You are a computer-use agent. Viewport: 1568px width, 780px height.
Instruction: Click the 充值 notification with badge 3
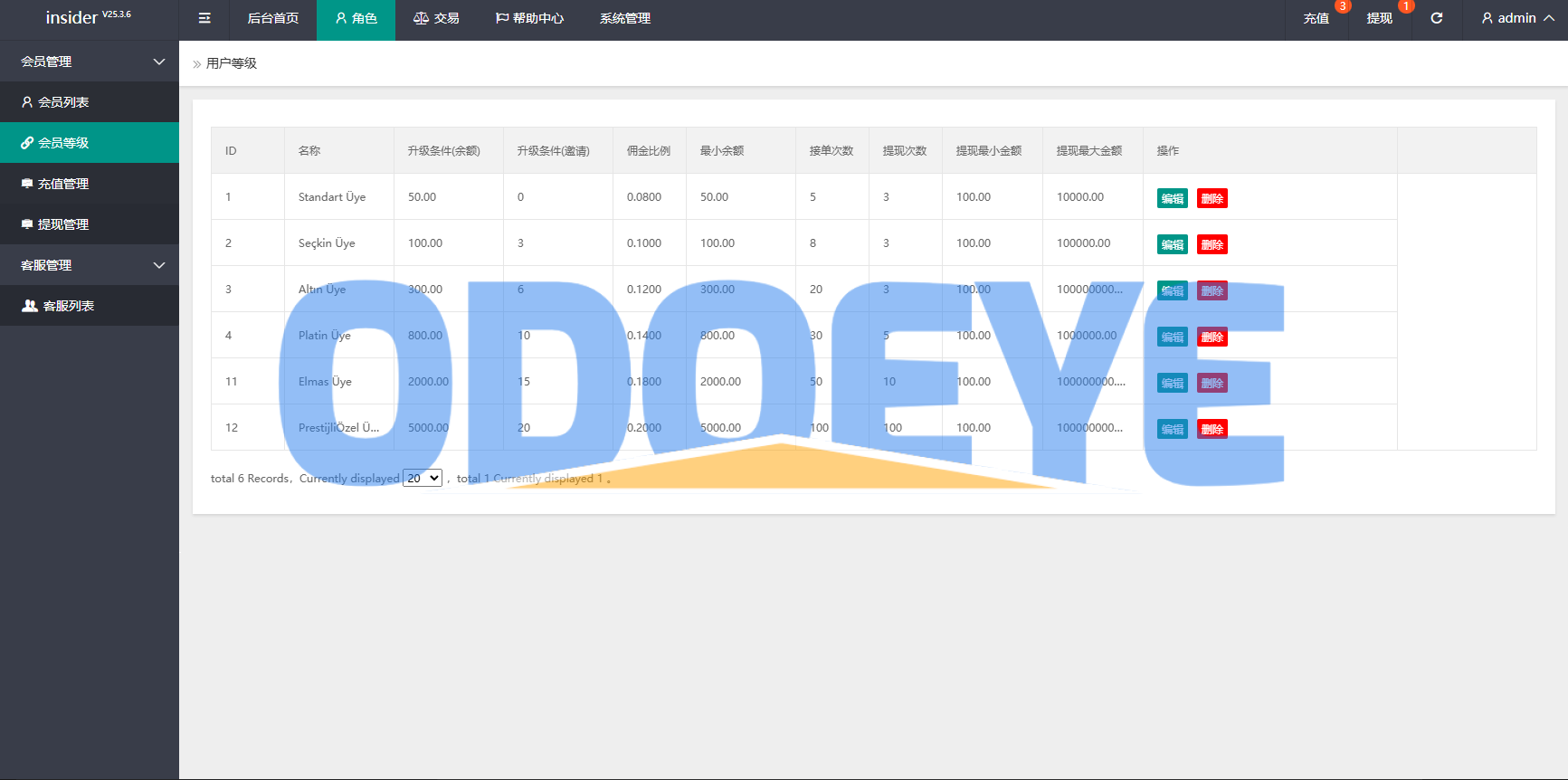(x=1316, y=18)
